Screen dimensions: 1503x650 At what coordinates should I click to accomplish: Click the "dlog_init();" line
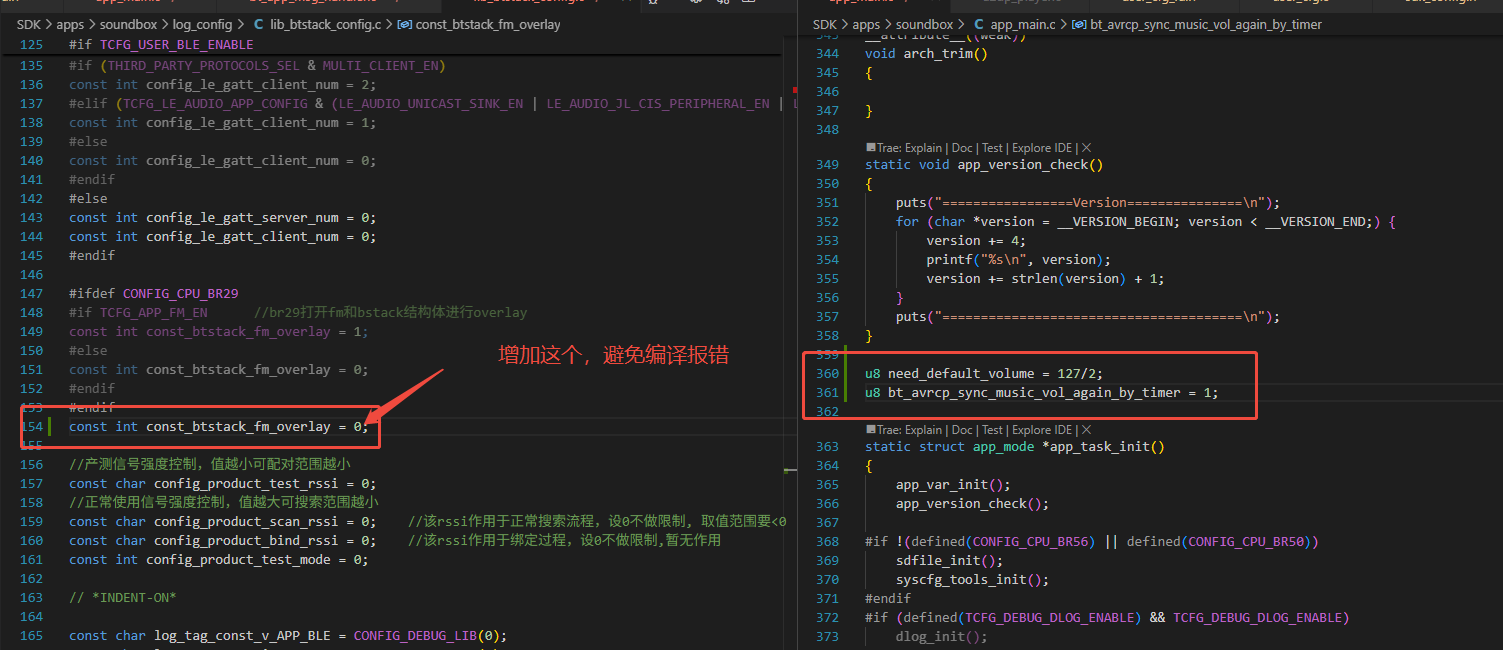click(941, 637)
